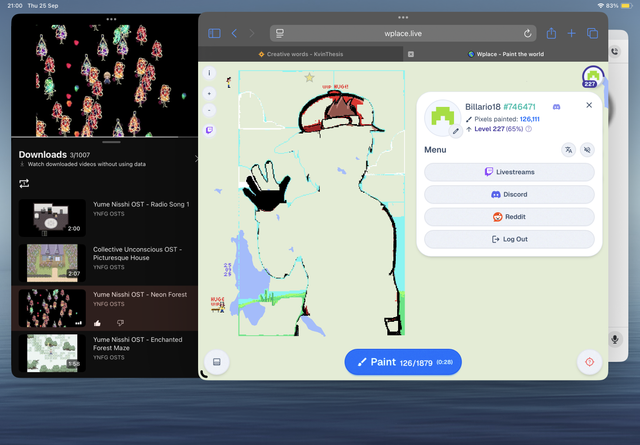Close the profile menu panel
This screenshot has width=640, height=445.
point(589,105)
